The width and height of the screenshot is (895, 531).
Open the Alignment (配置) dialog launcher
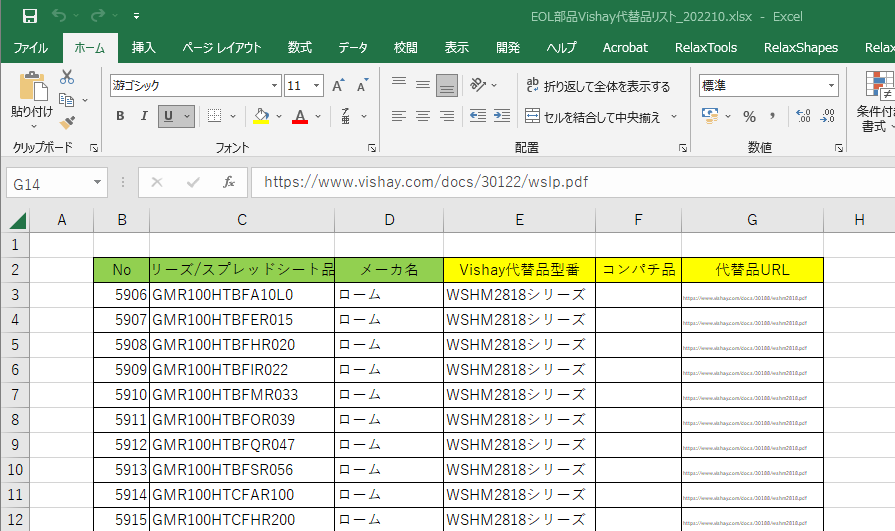tap(683, 148)
